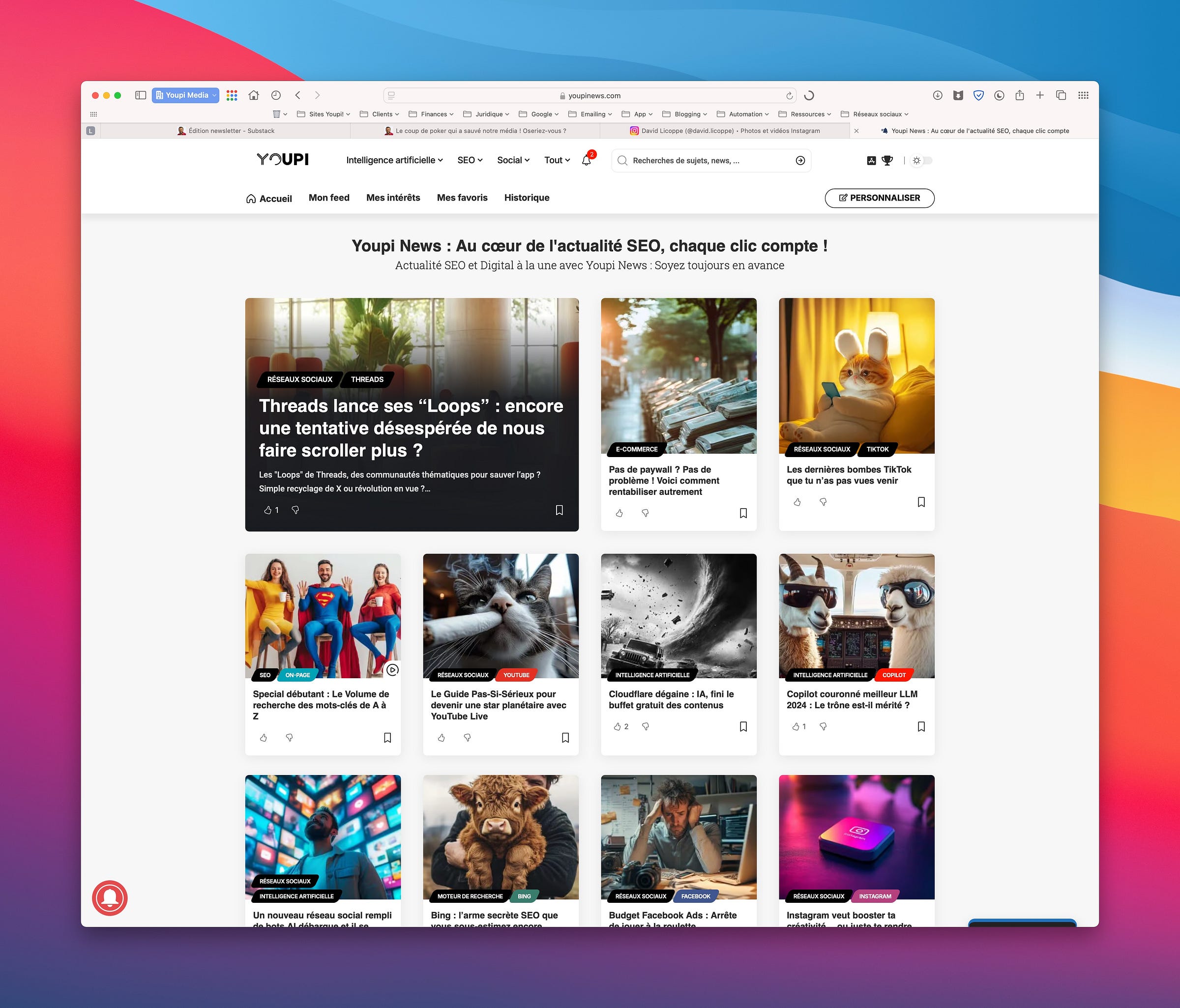Open the Share sheet icon
Viewport: 1180px width, 1008px height.
click(1019, 95)
